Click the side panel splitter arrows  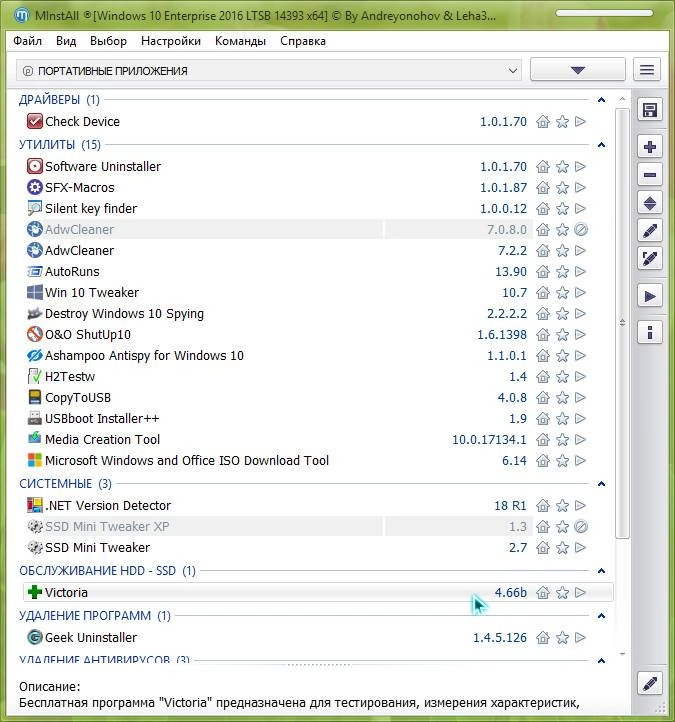click(623, 323)
